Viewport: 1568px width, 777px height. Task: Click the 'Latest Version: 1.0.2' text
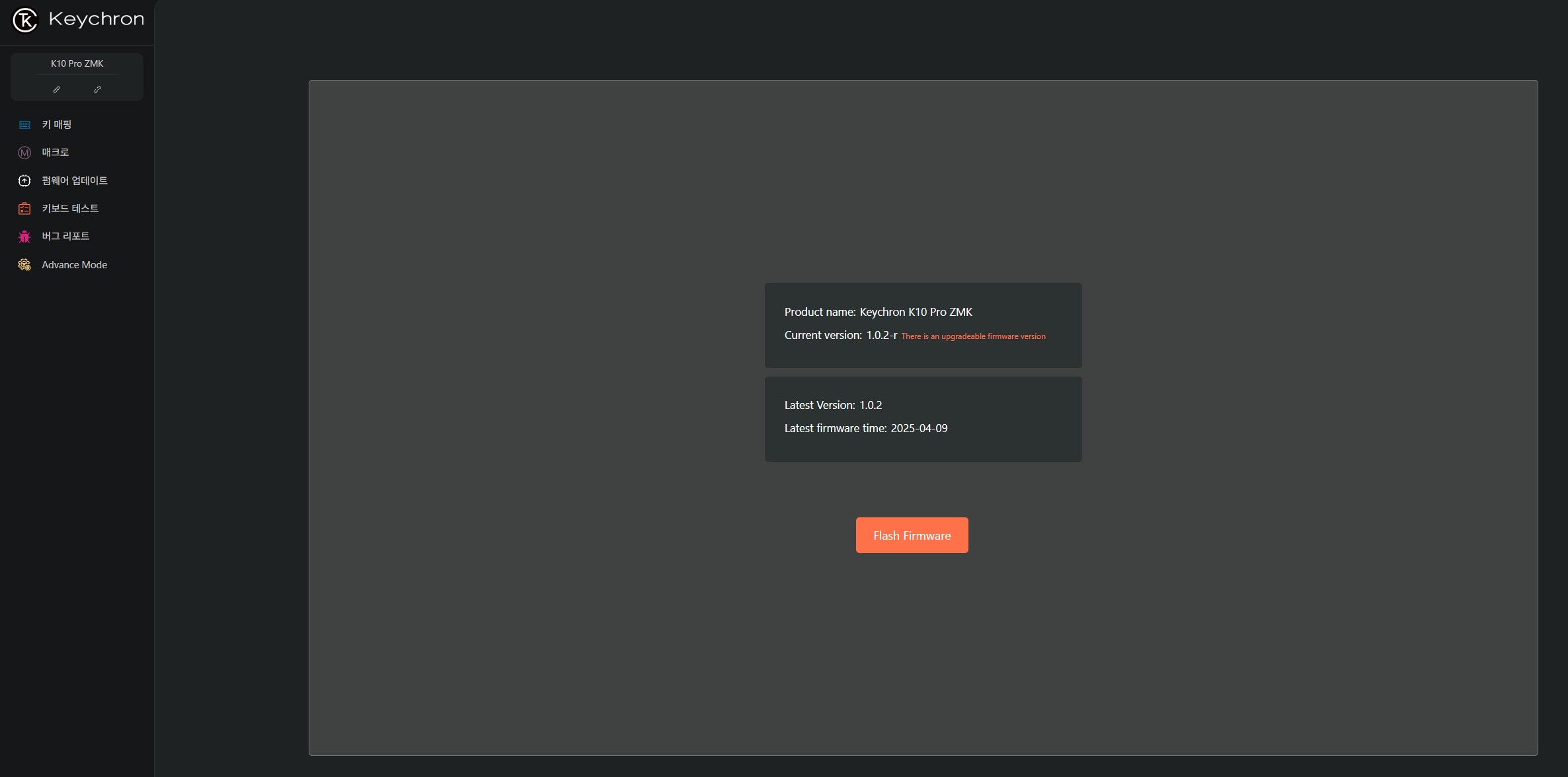pos(833,405)
